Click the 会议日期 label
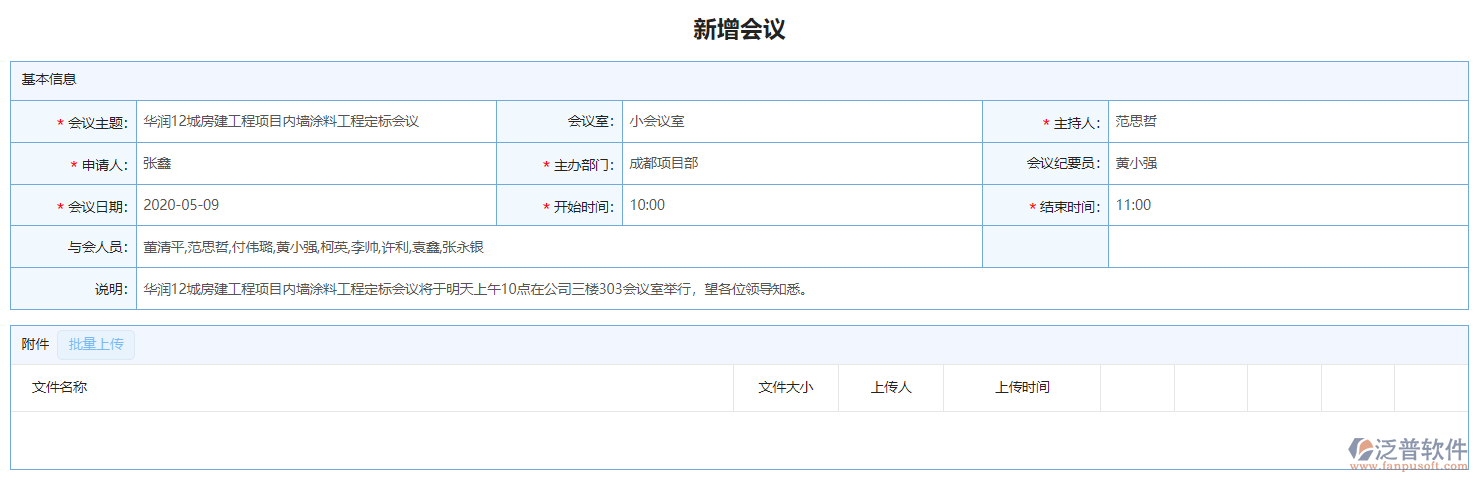Screen dimensions: 1478x482 97,207
